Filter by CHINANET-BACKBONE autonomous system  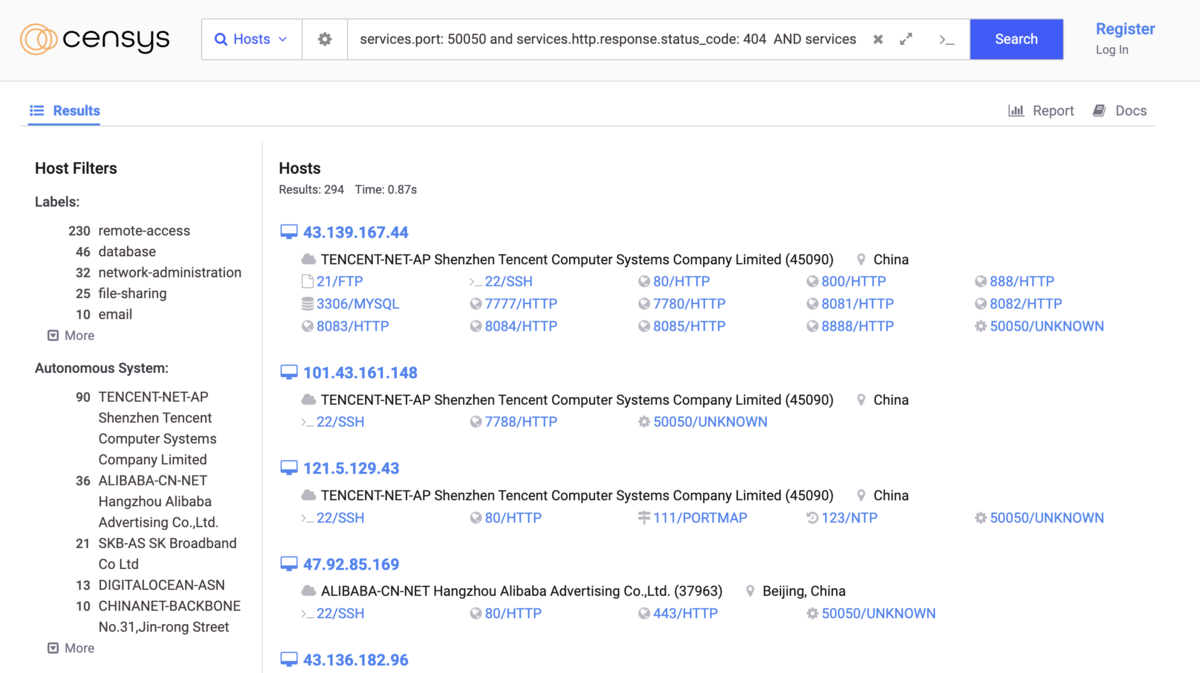(169, 617)
